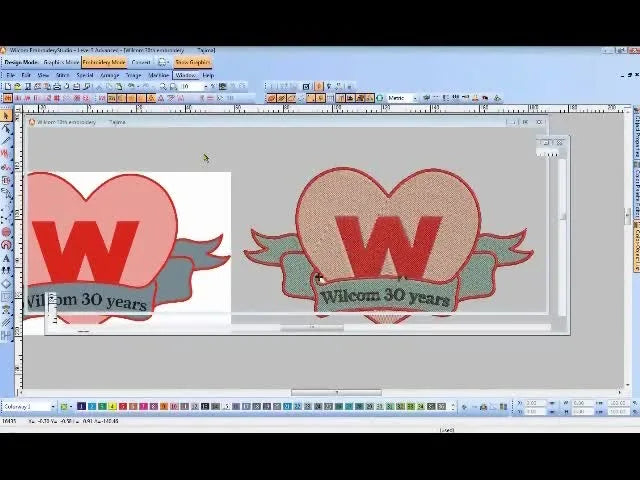Open the Window menu

point(185,76)
